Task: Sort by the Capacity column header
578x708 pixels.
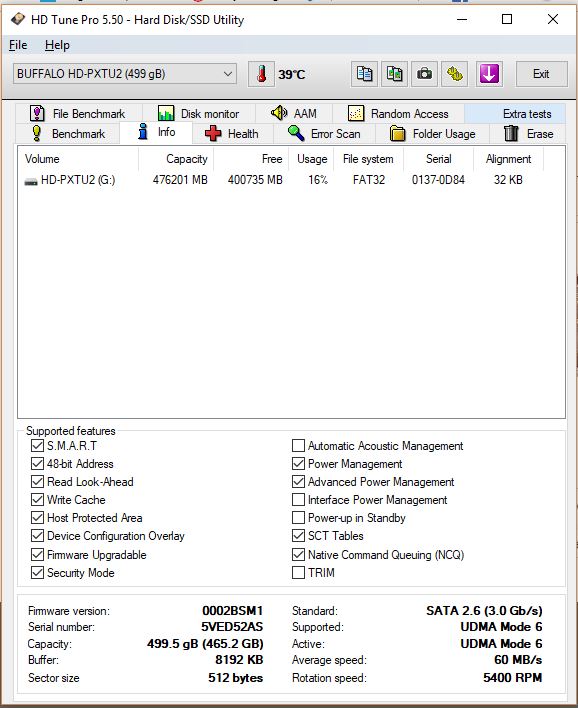Action: (176, 159)
